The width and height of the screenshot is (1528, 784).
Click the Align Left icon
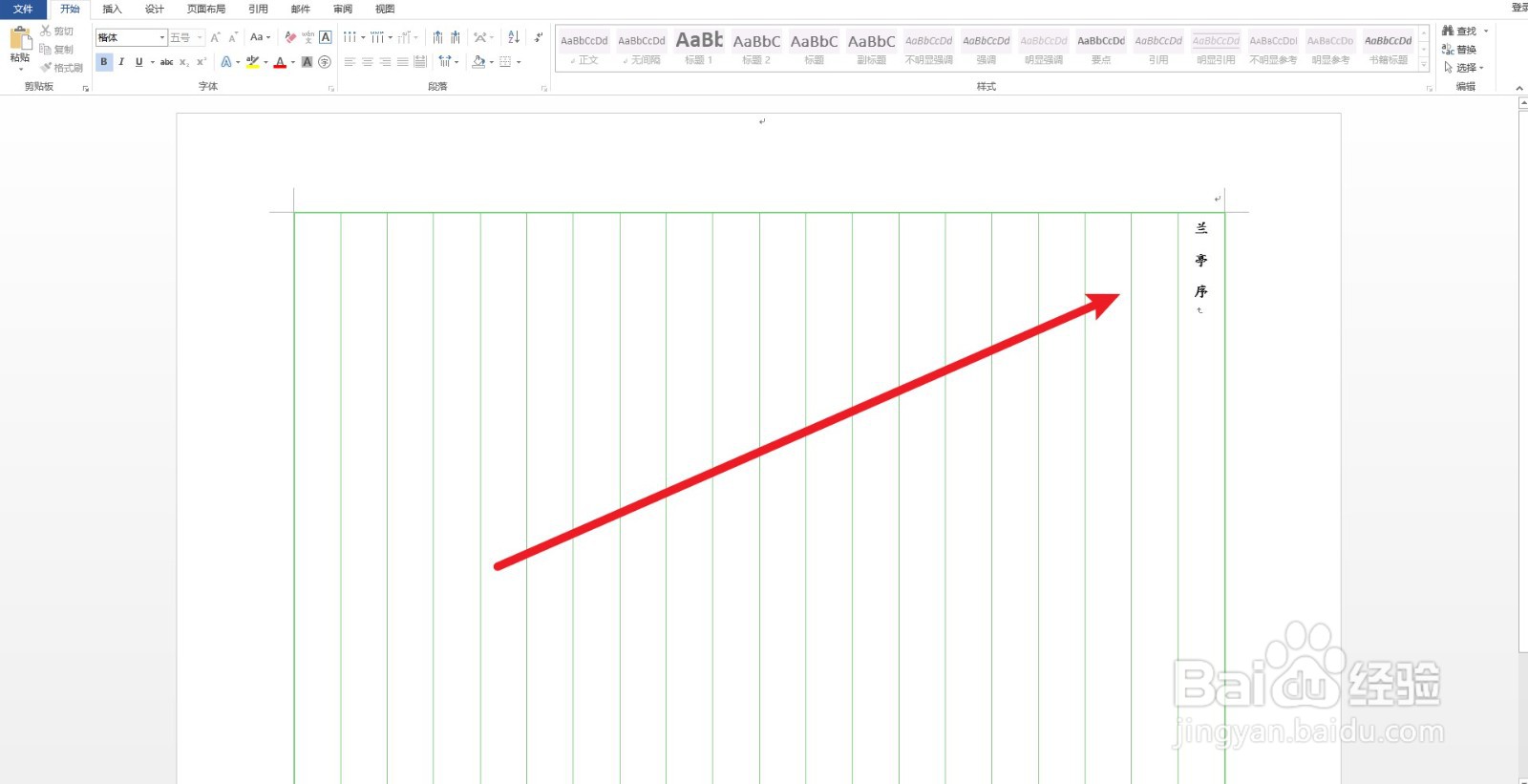coord(350,62)
